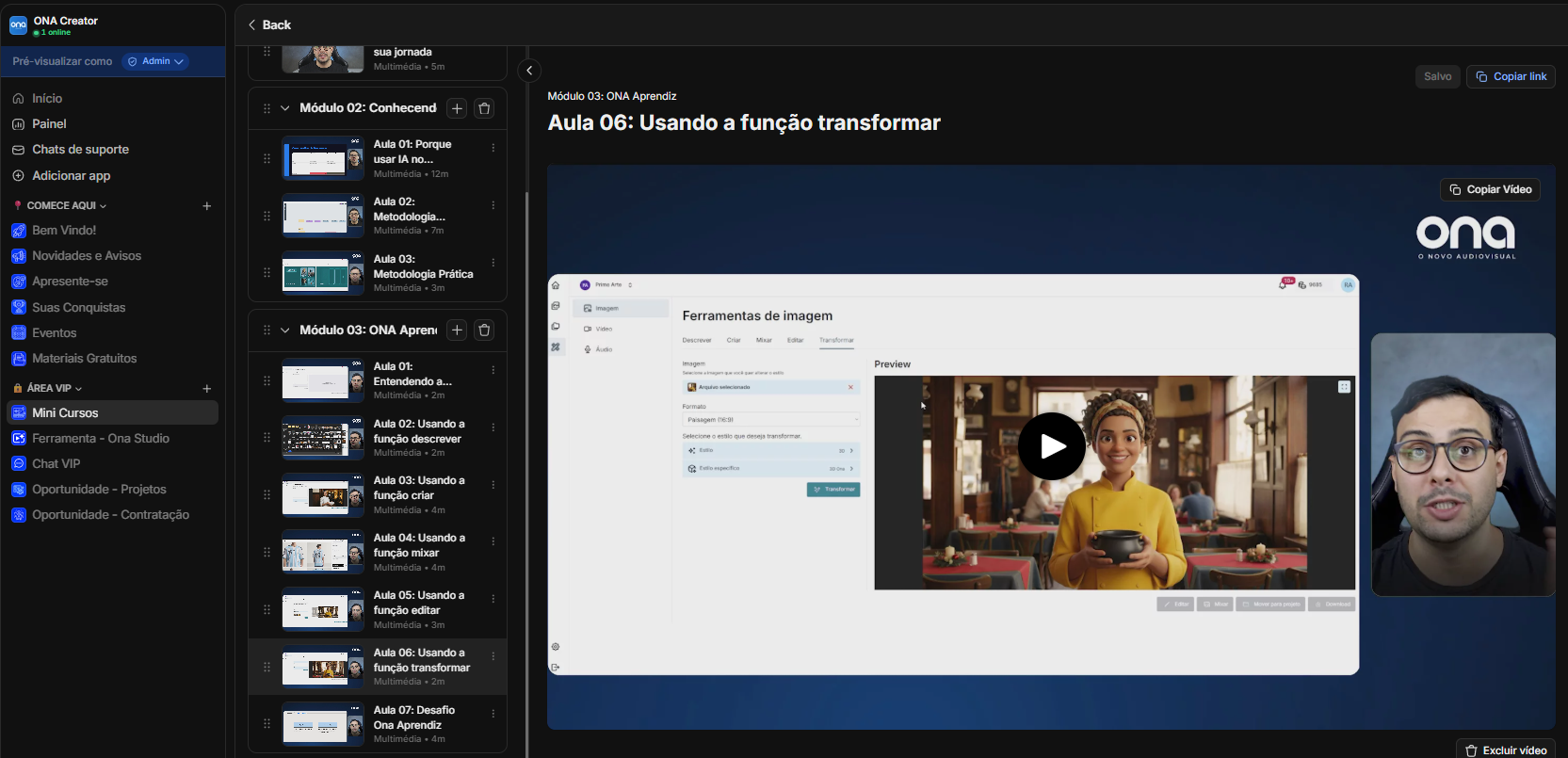The height and width of the screenshot is (758, 1568).
Task: Click Materiais Gratuitos app icon
Action: pyautogui.click(x=18, y=358)
